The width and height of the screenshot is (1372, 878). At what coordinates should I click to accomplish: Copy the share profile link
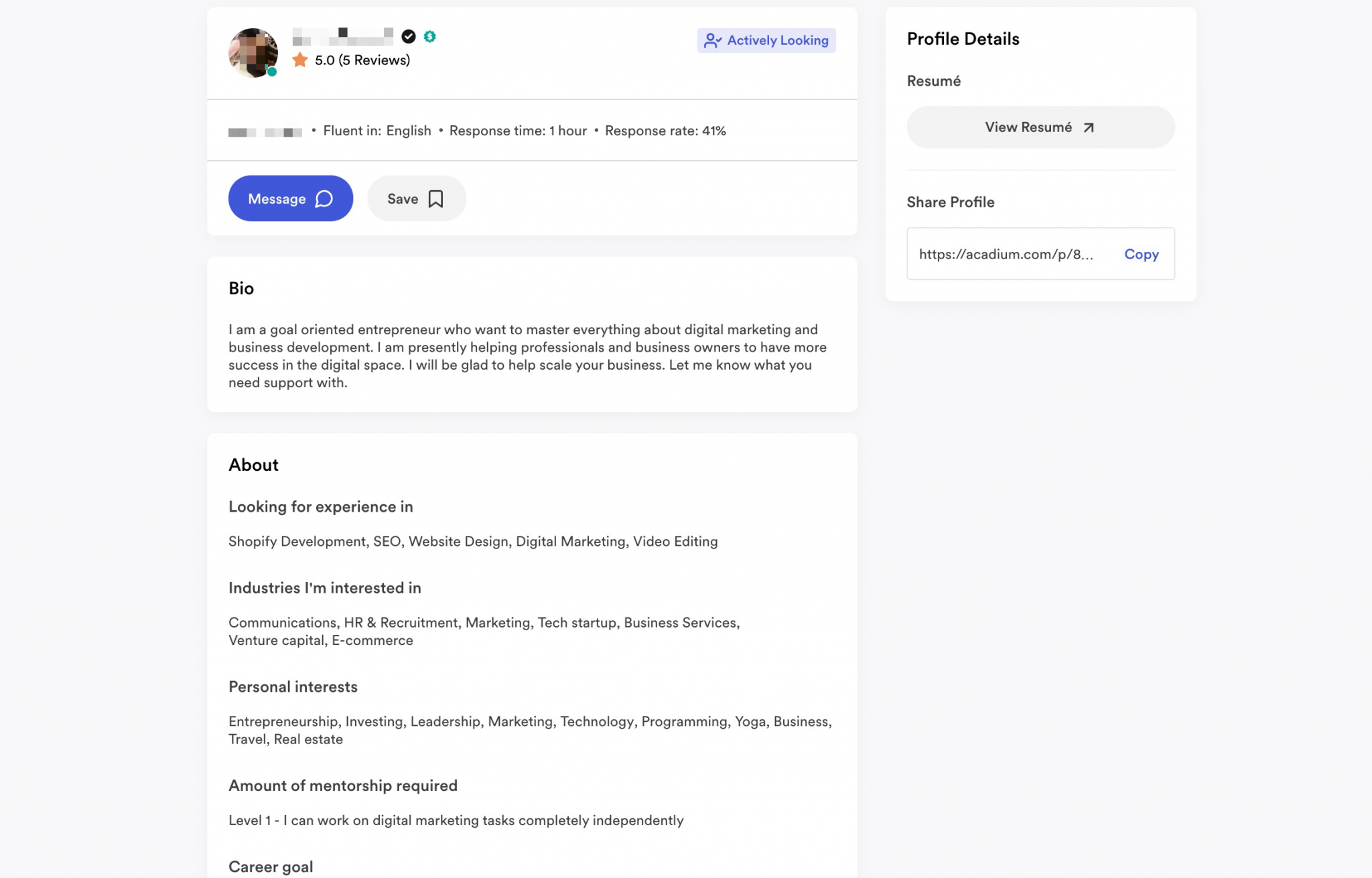click(x=1141, y=254)
